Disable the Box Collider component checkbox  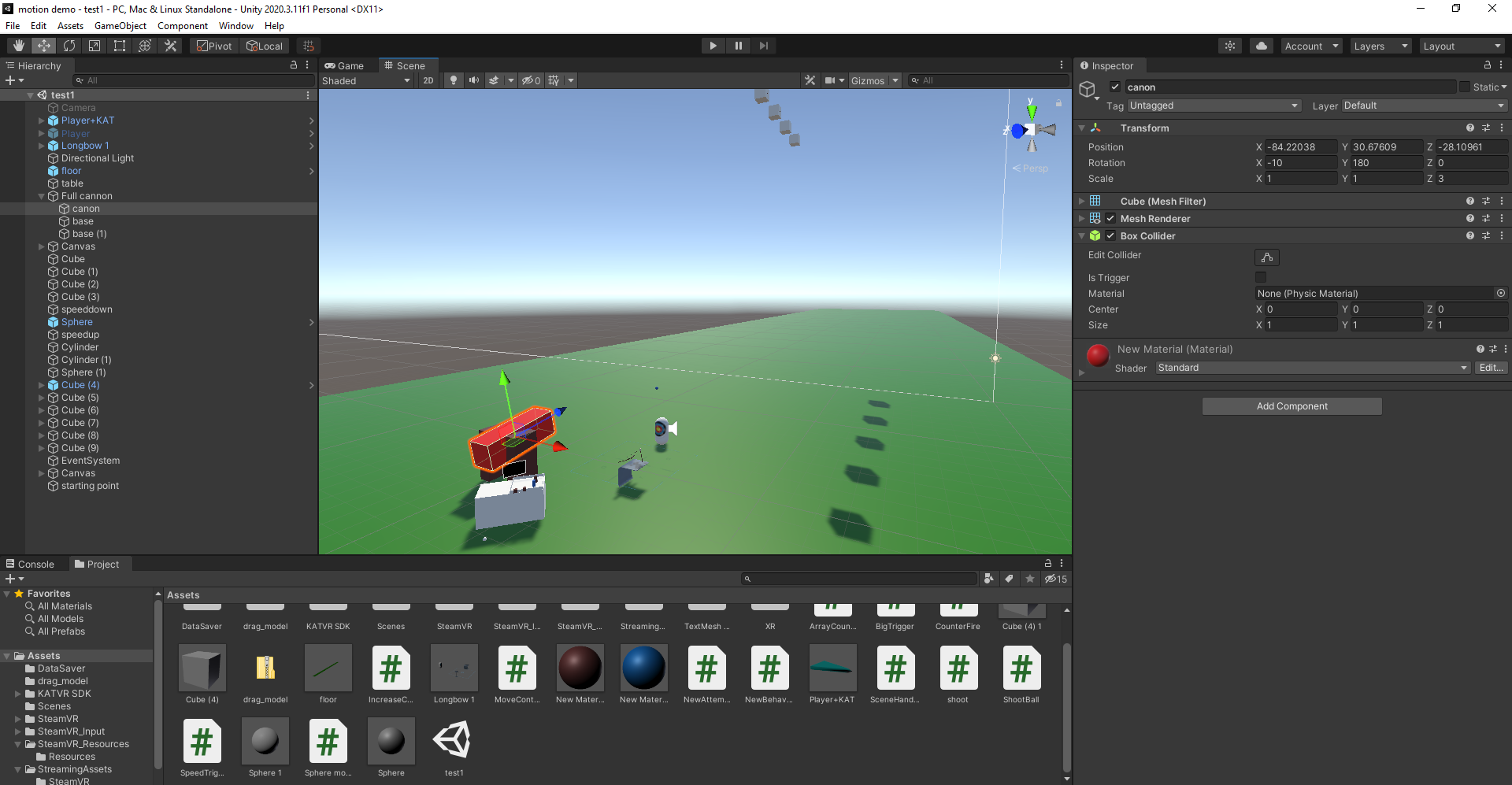tap(1110, 235)
